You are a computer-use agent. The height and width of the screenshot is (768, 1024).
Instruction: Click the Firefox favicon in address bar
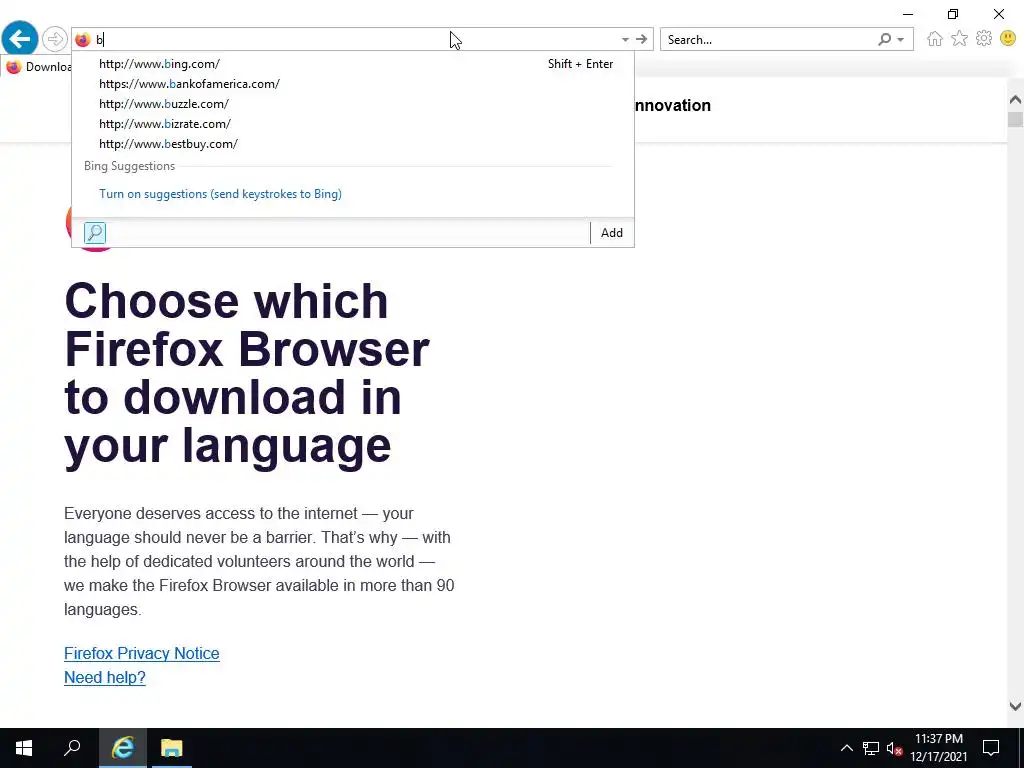83,40
